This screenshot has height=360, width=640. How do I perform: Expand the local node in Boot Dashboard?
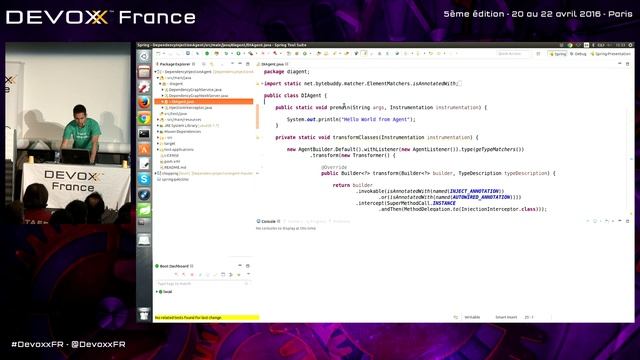157,292
